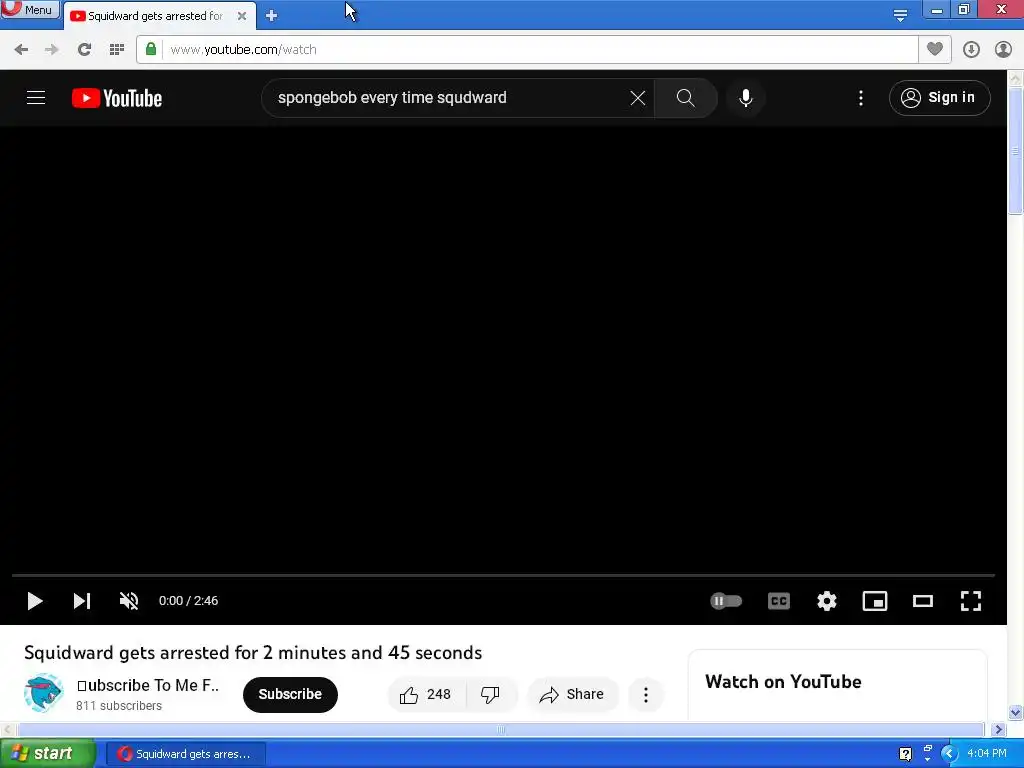Run the YouTube search
This screenshot has height=768, width=1024.
(x=686, y=98)
